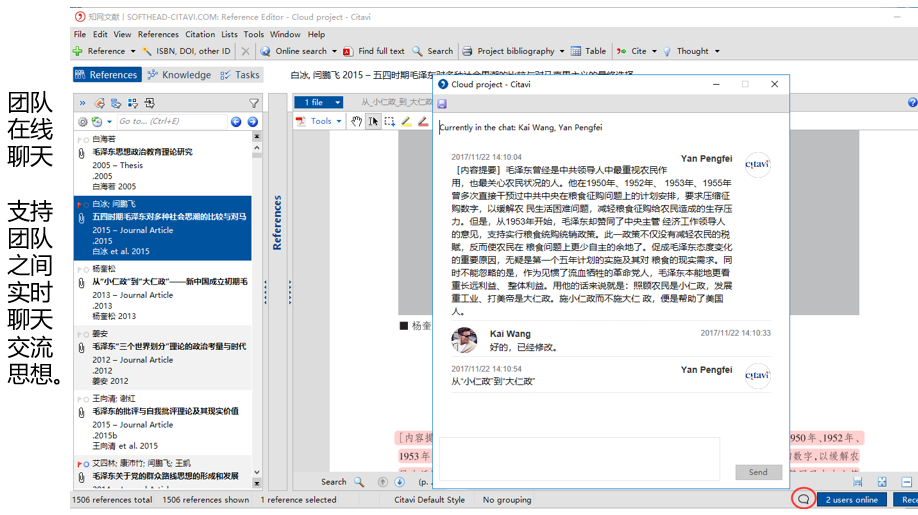Open the Reference button dropdown arrow
This screenshot has width=918, height=515.
pyautogui.click(x=133, y=52)
